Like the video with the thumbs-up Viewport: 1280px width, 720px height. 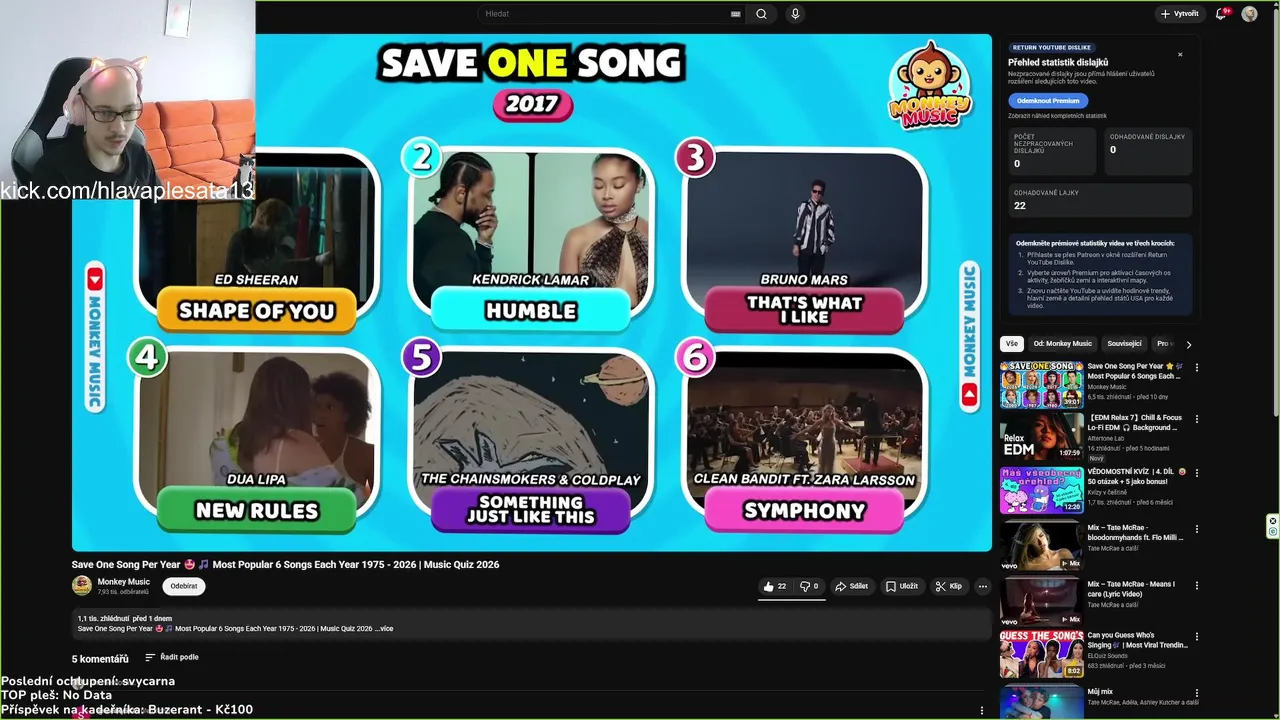point(774,586)
